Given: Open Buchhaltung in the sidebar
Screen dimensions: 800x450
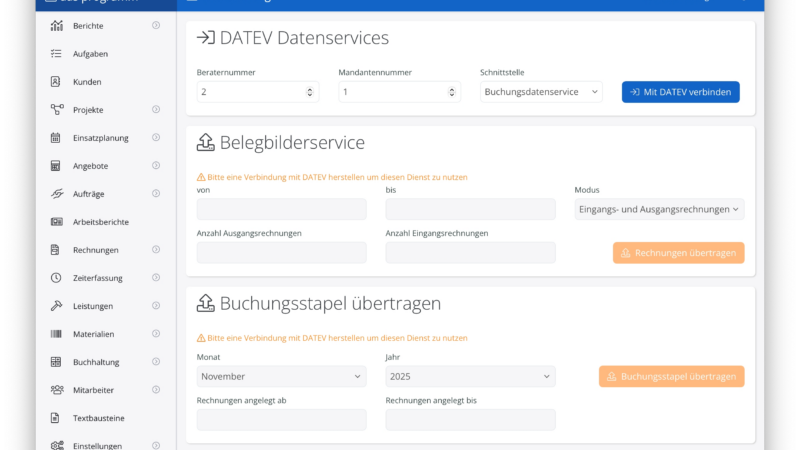Looking at the screenshot, I should click(96, 362).
